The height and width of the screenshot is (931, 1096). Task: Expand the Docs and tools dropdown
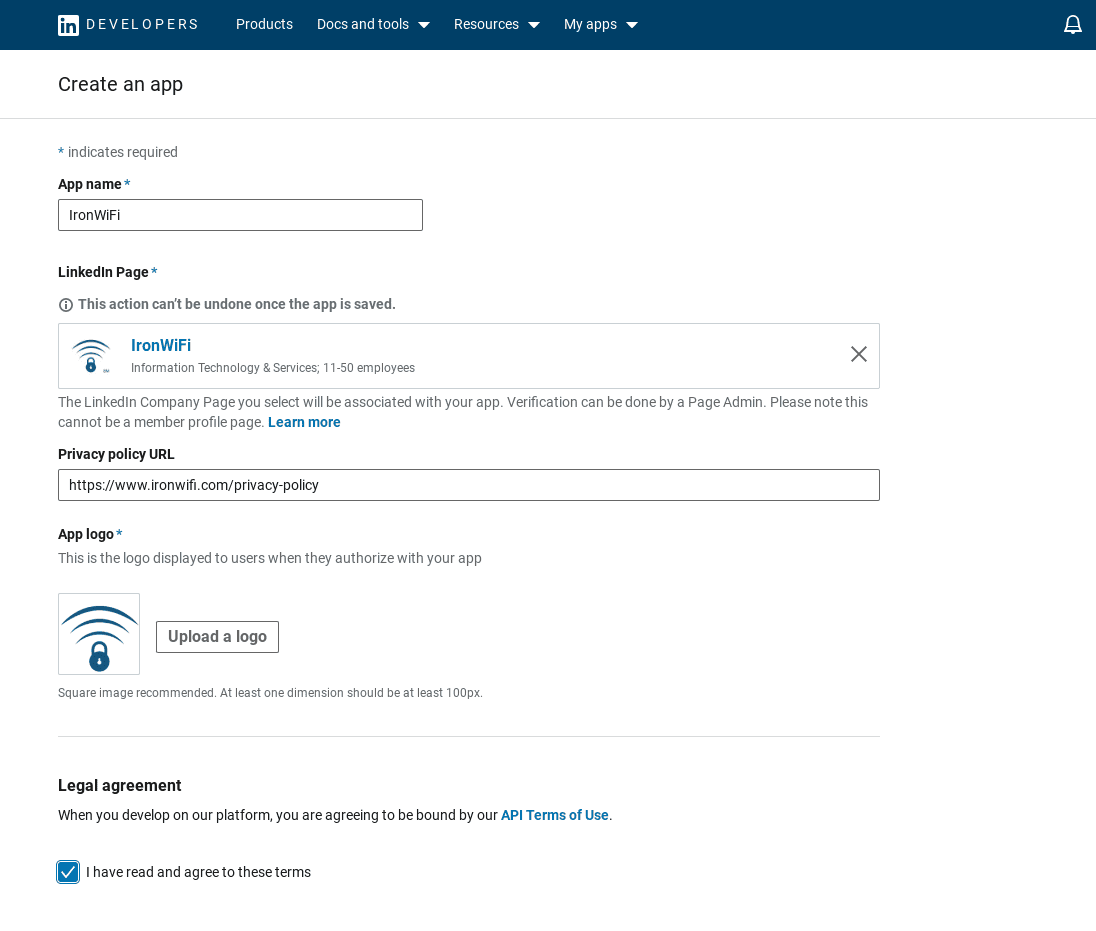tap(373, 24)
